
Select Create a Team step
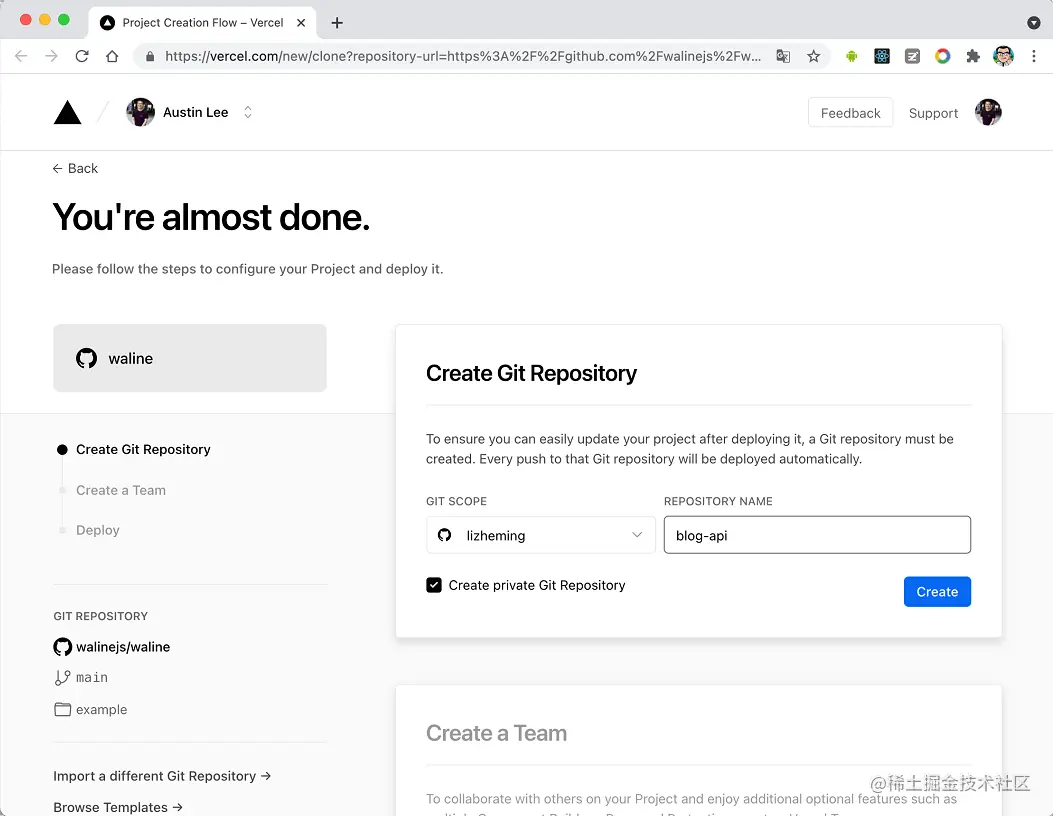coord(121,490)
